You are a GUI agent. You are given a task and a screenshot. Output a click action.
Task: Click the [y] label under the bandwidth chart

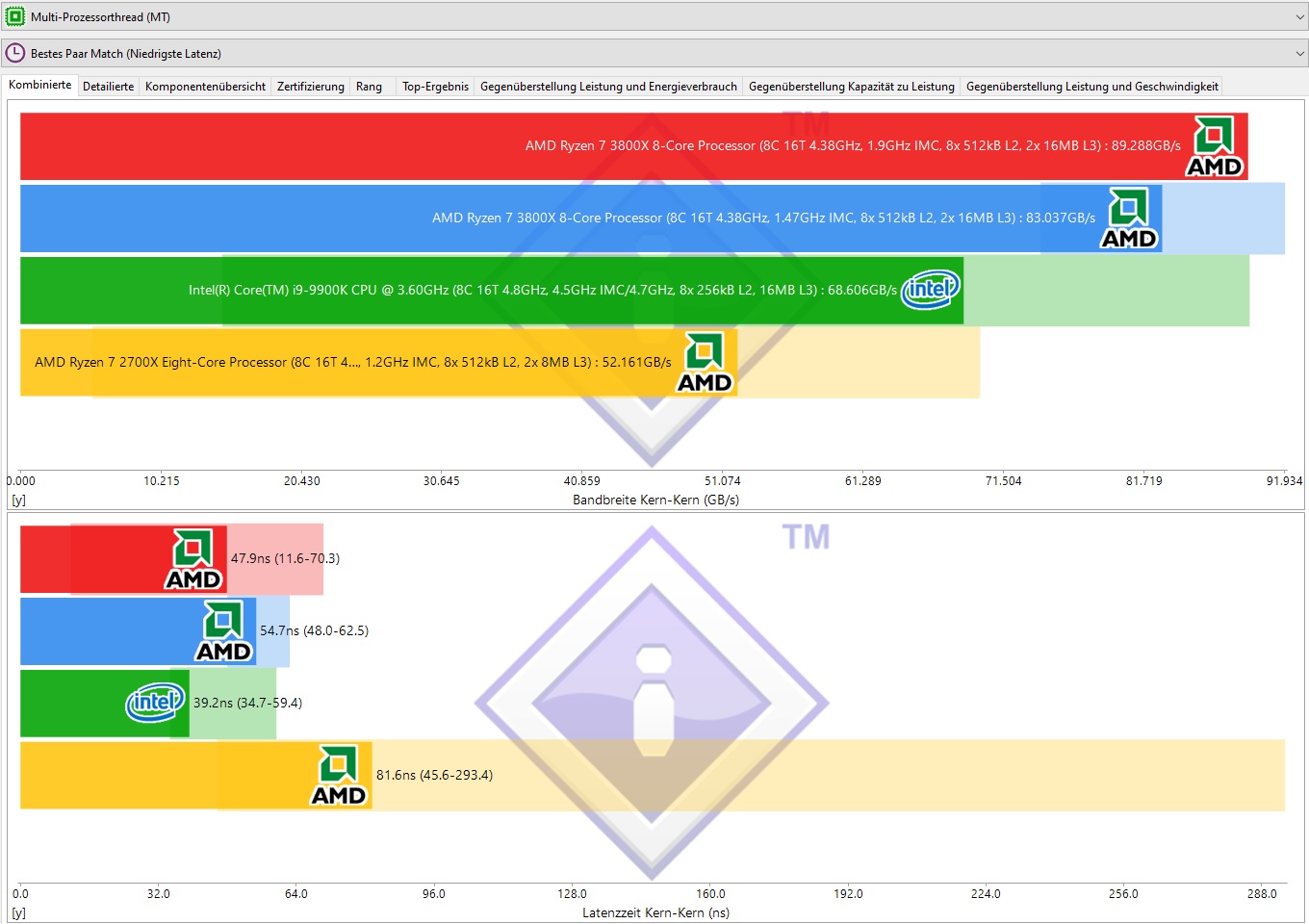coord(19,500)
